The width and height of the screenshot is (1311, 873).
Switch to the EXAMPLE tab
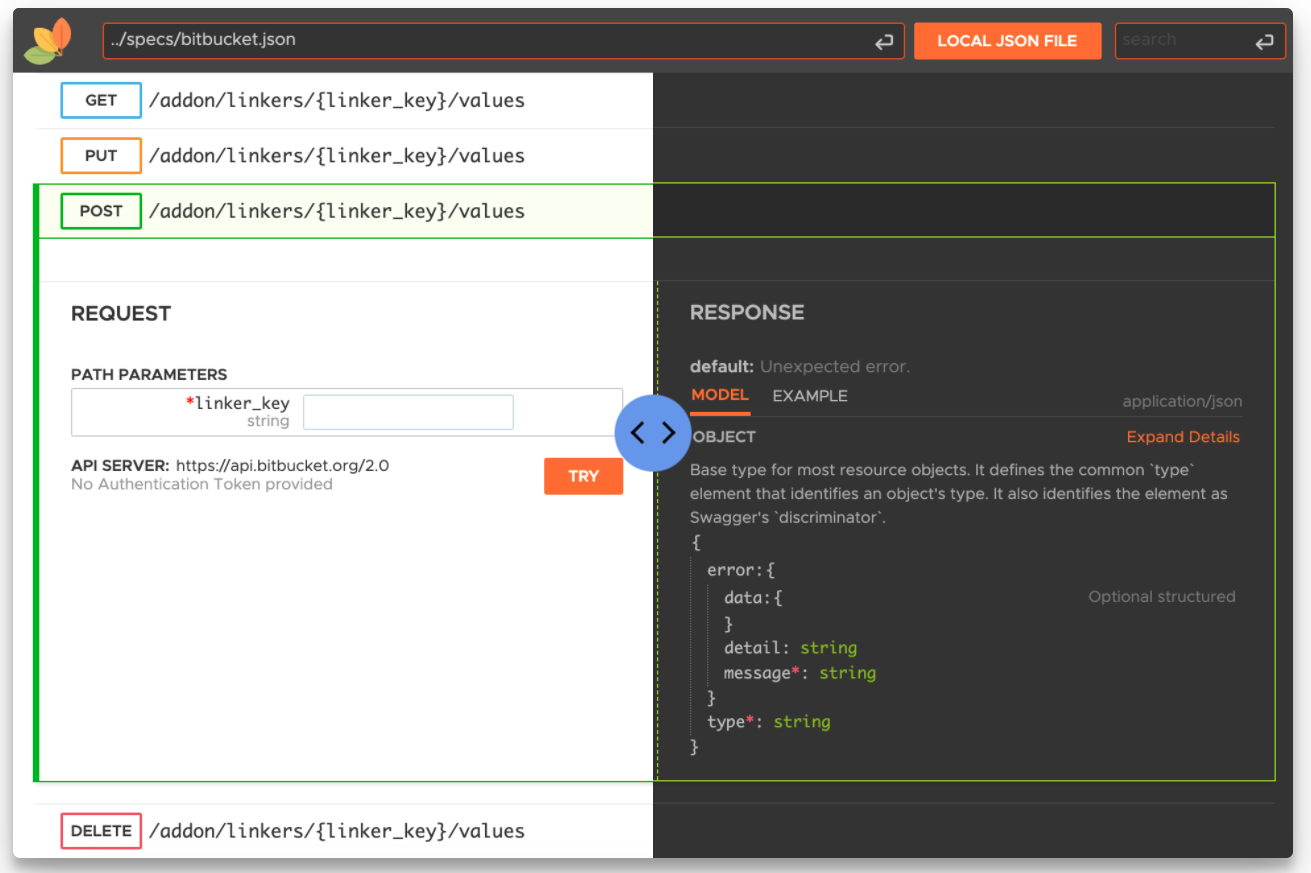tap(809, 396)
